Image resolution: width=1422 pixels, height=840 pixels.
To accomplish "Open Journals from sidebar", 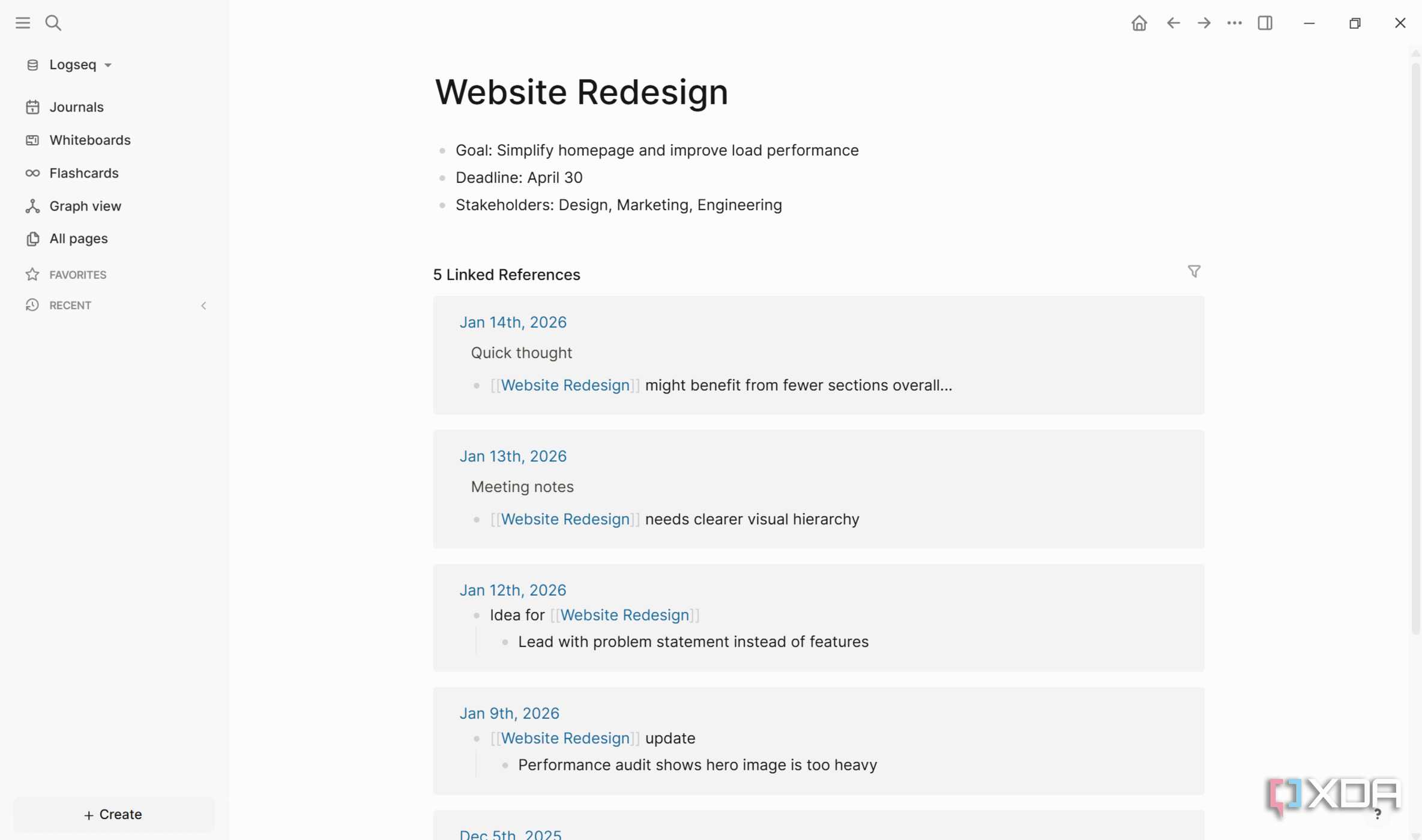I will click(x=76, y=107).
